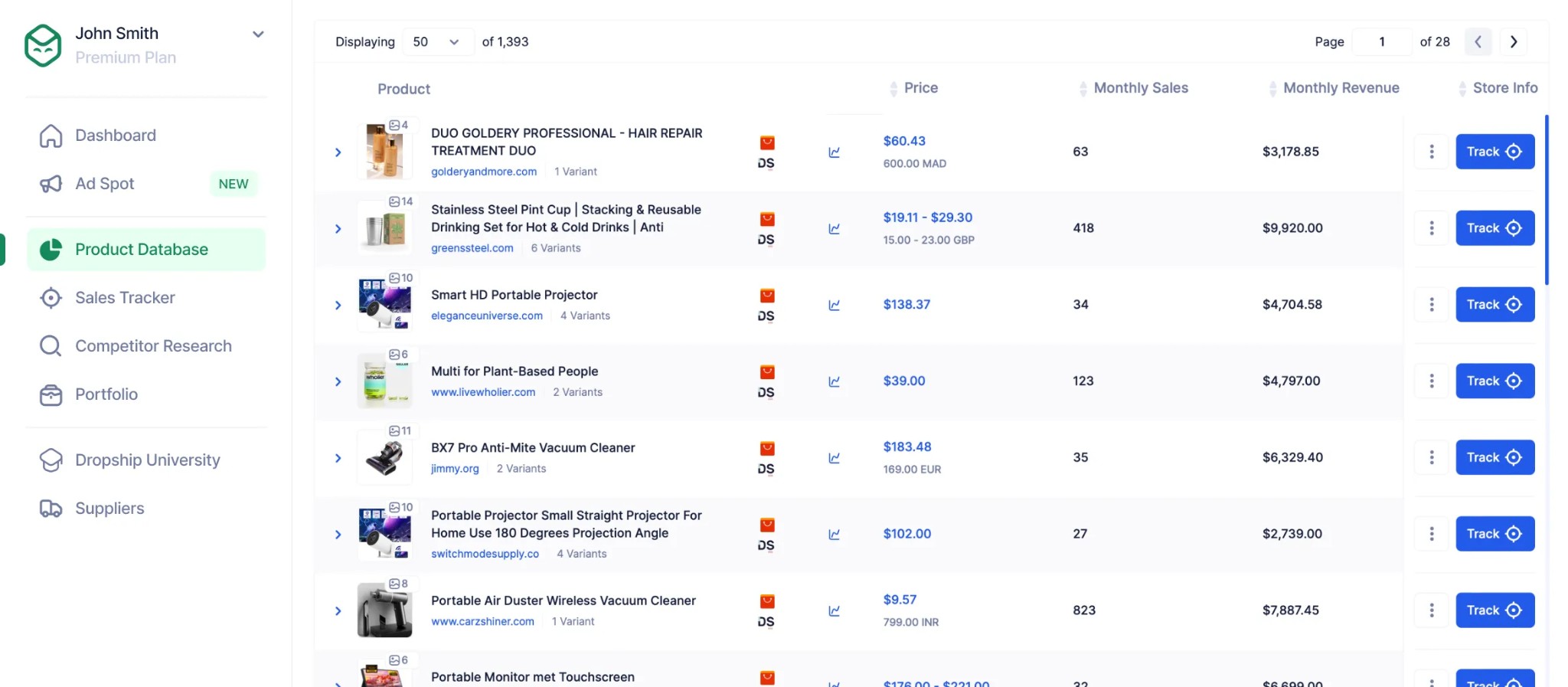The height and width of the screenshot is (687, 1568).
Task: Open the Displaying 50 rows dropdown
Action: coord(435,42)
